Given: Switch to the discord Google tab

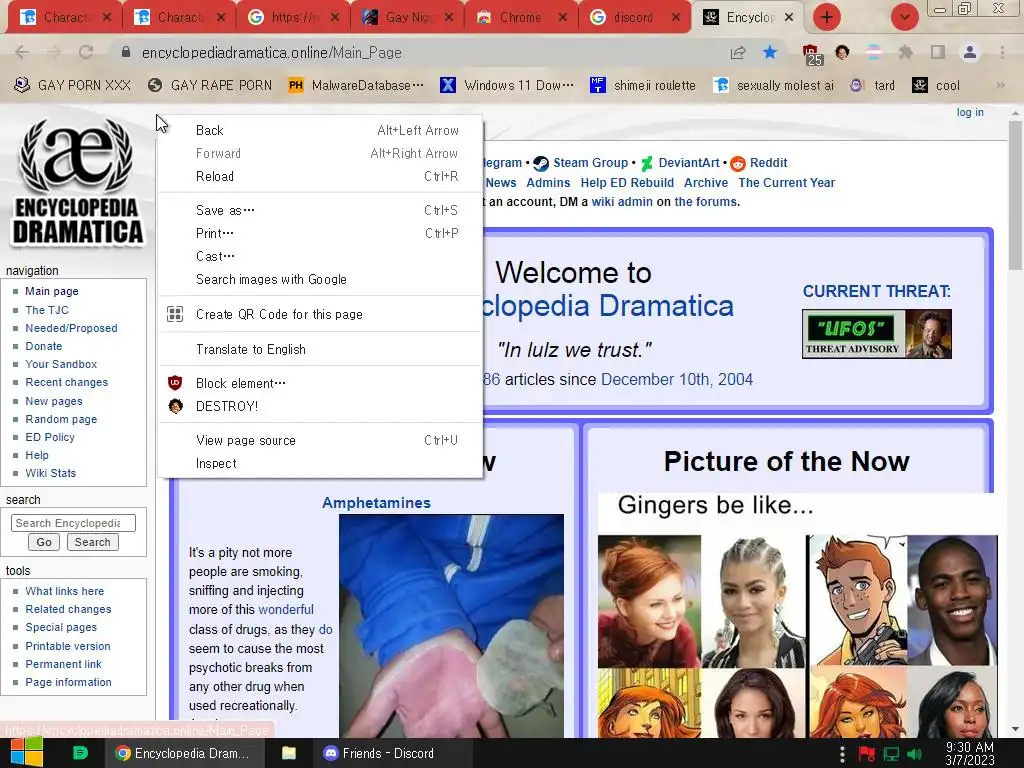Looking at the screenshot, I should [x=633, y=17].
